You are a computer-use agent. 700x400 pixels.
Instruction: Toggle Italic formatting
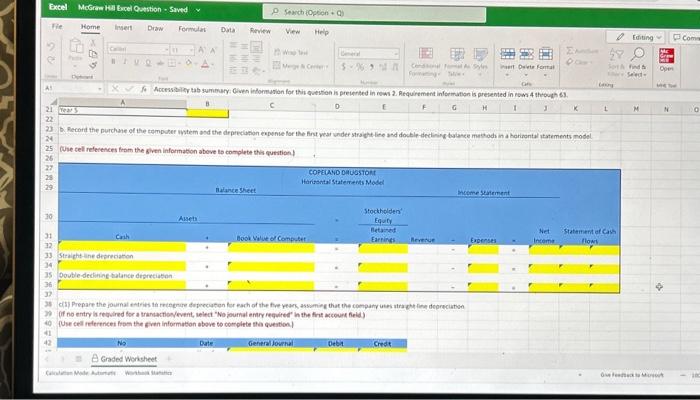[125, 62]
